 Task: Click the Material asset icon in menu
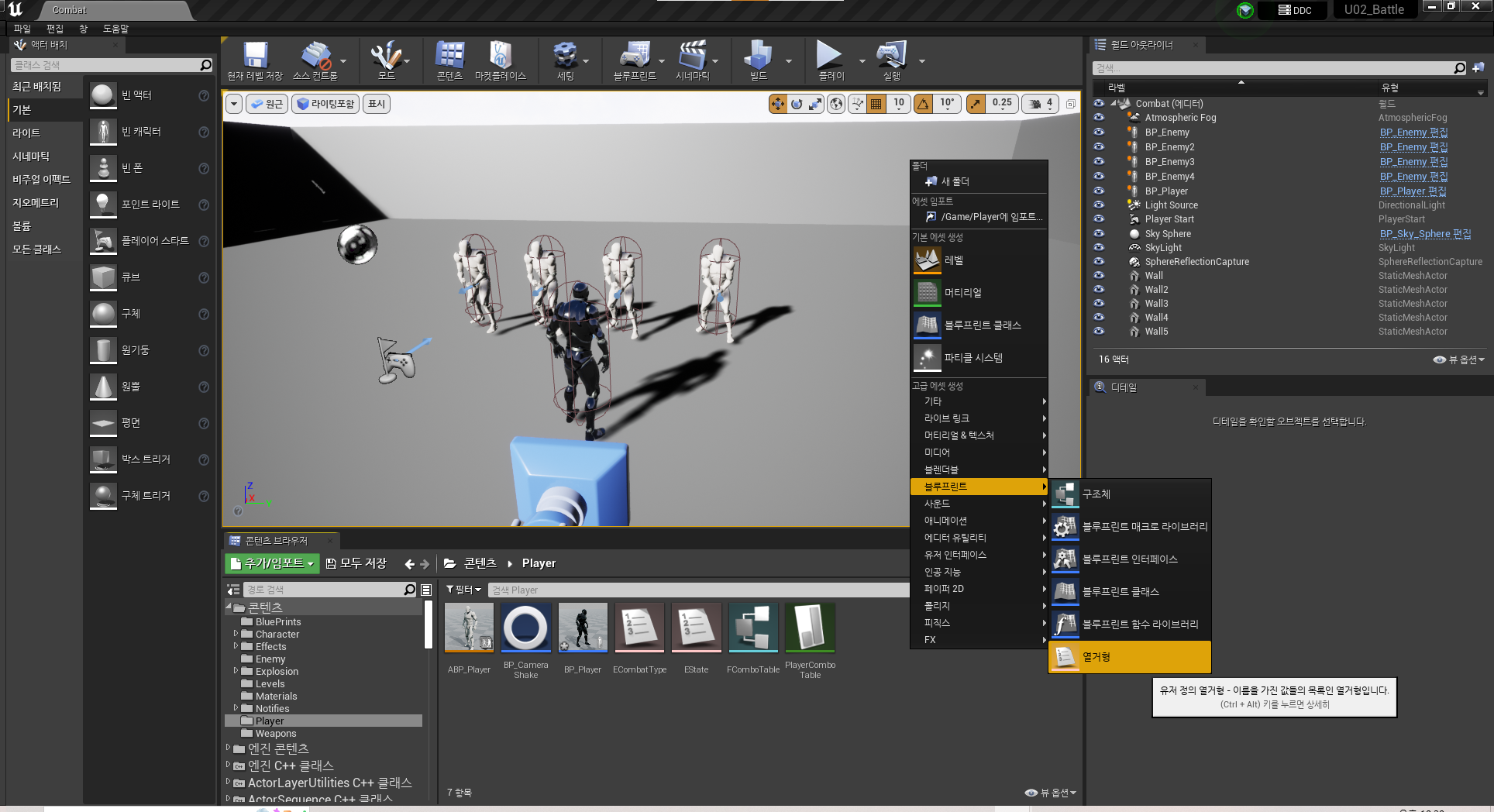click(927, 293)
